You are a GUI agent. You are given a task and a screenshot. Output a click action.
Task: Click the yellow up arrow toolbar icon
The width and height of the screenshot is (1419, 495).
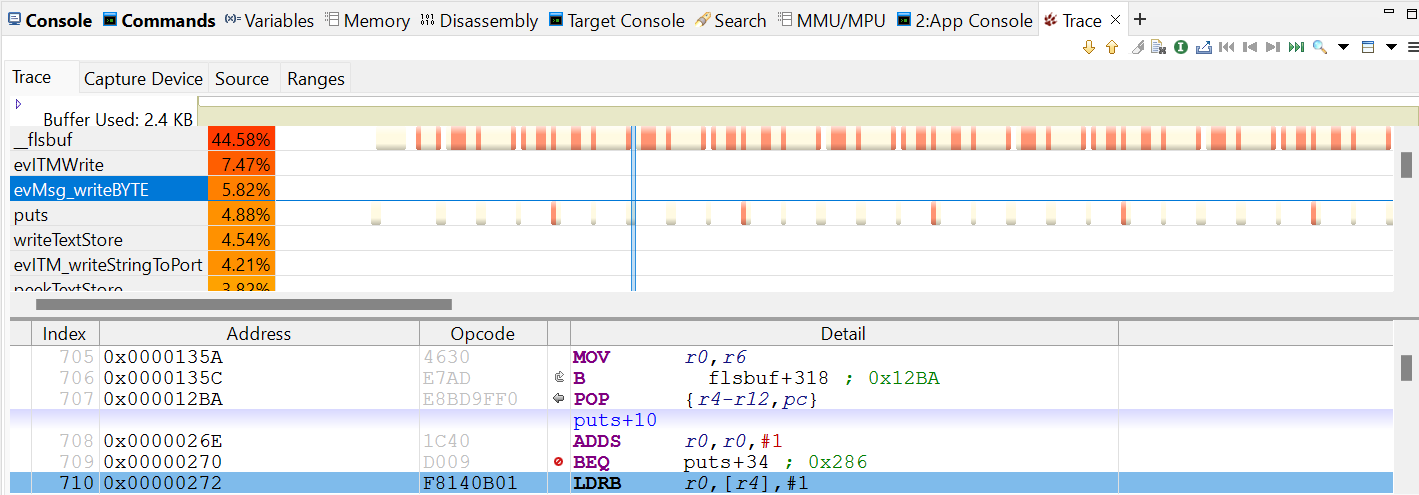1111,47
